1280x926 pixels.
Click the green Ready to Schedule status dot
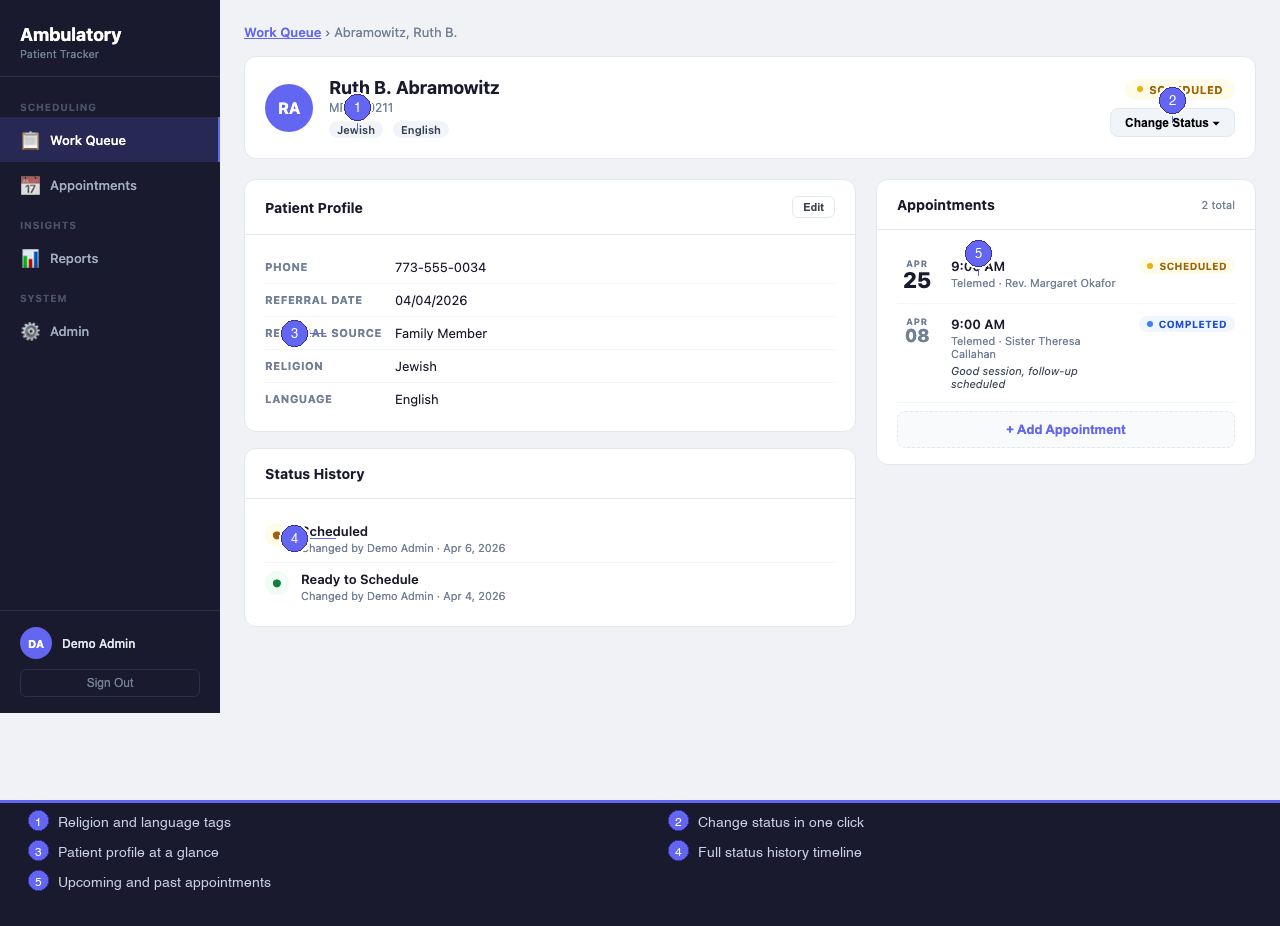277,583
